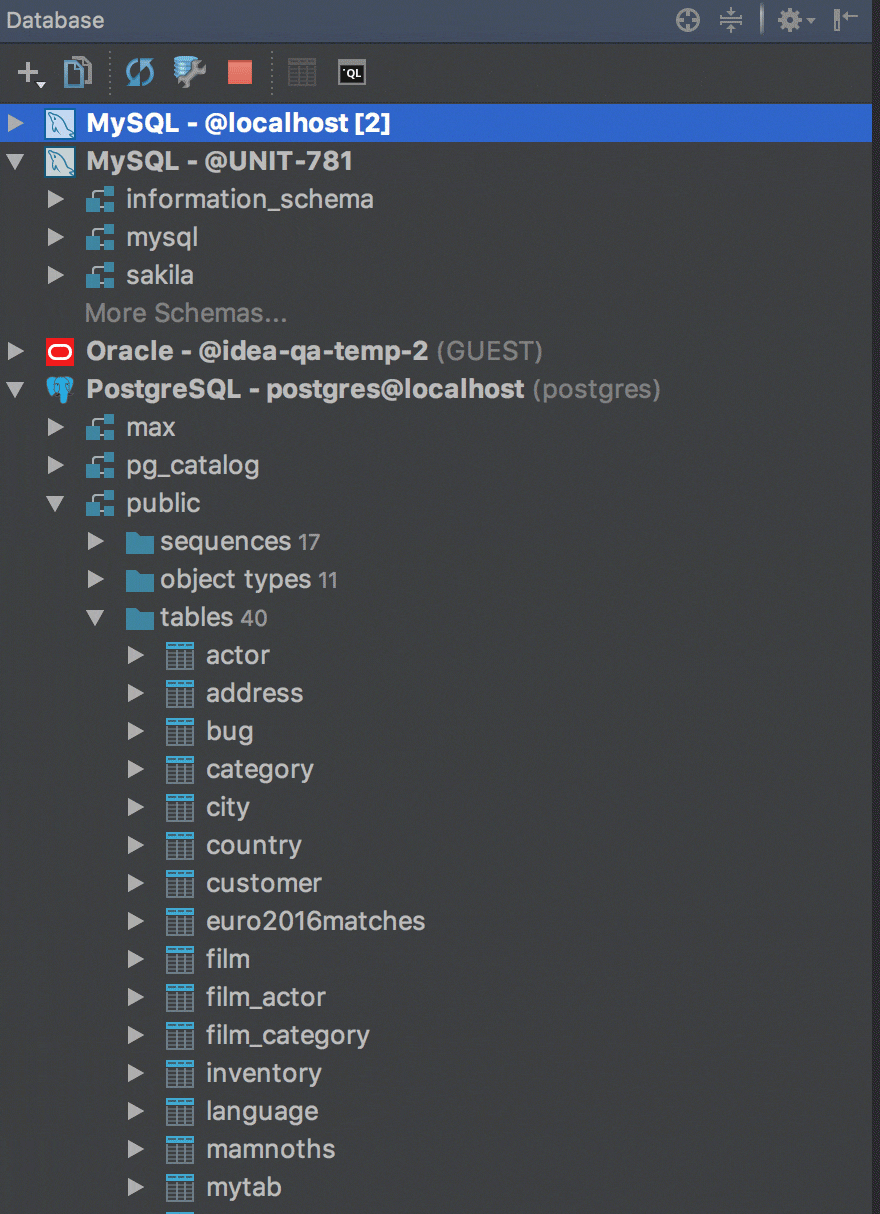The image size is (880, 1214).
Task: Open the data source properties wrench icon
Action: pyautogui.click(x=189, y=72)
